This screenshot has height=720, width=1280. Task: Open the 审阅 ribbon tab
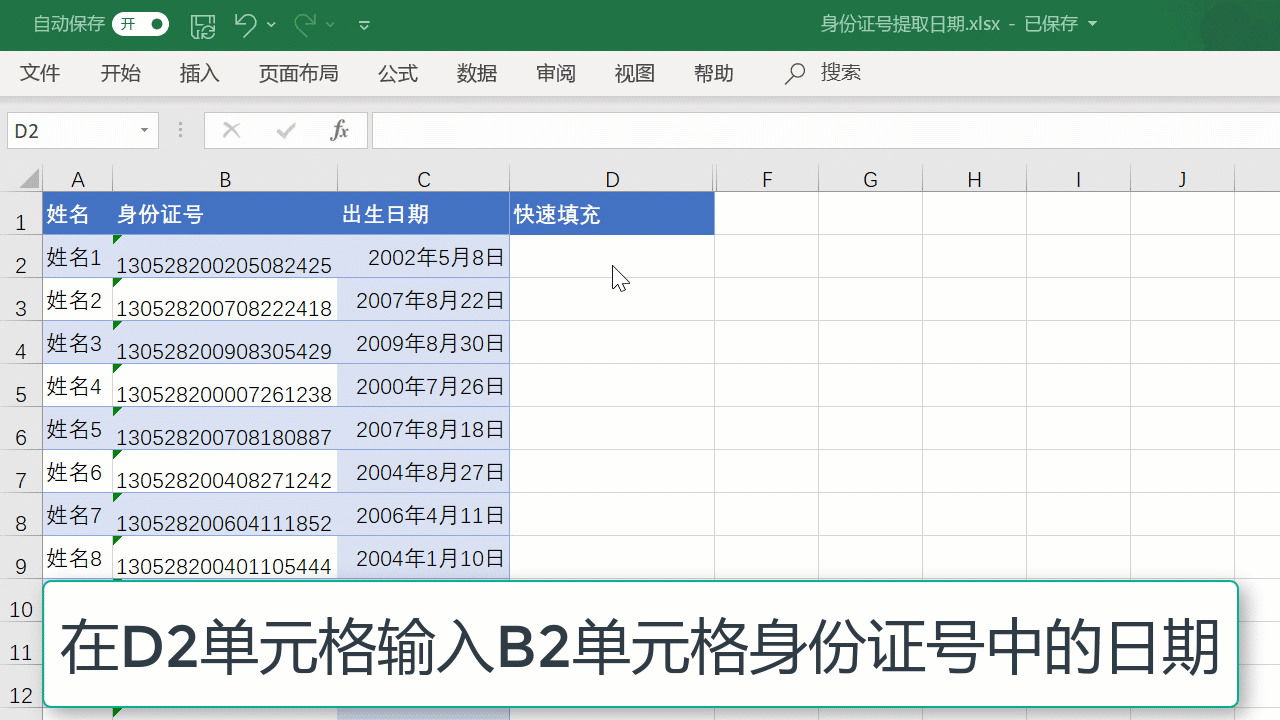point(555,73)
